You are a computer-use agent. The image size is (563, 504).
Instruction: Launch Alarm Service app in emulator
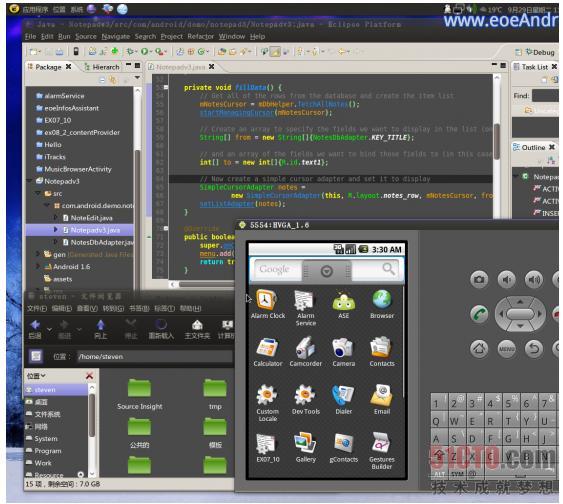click(x=306, y=308)
